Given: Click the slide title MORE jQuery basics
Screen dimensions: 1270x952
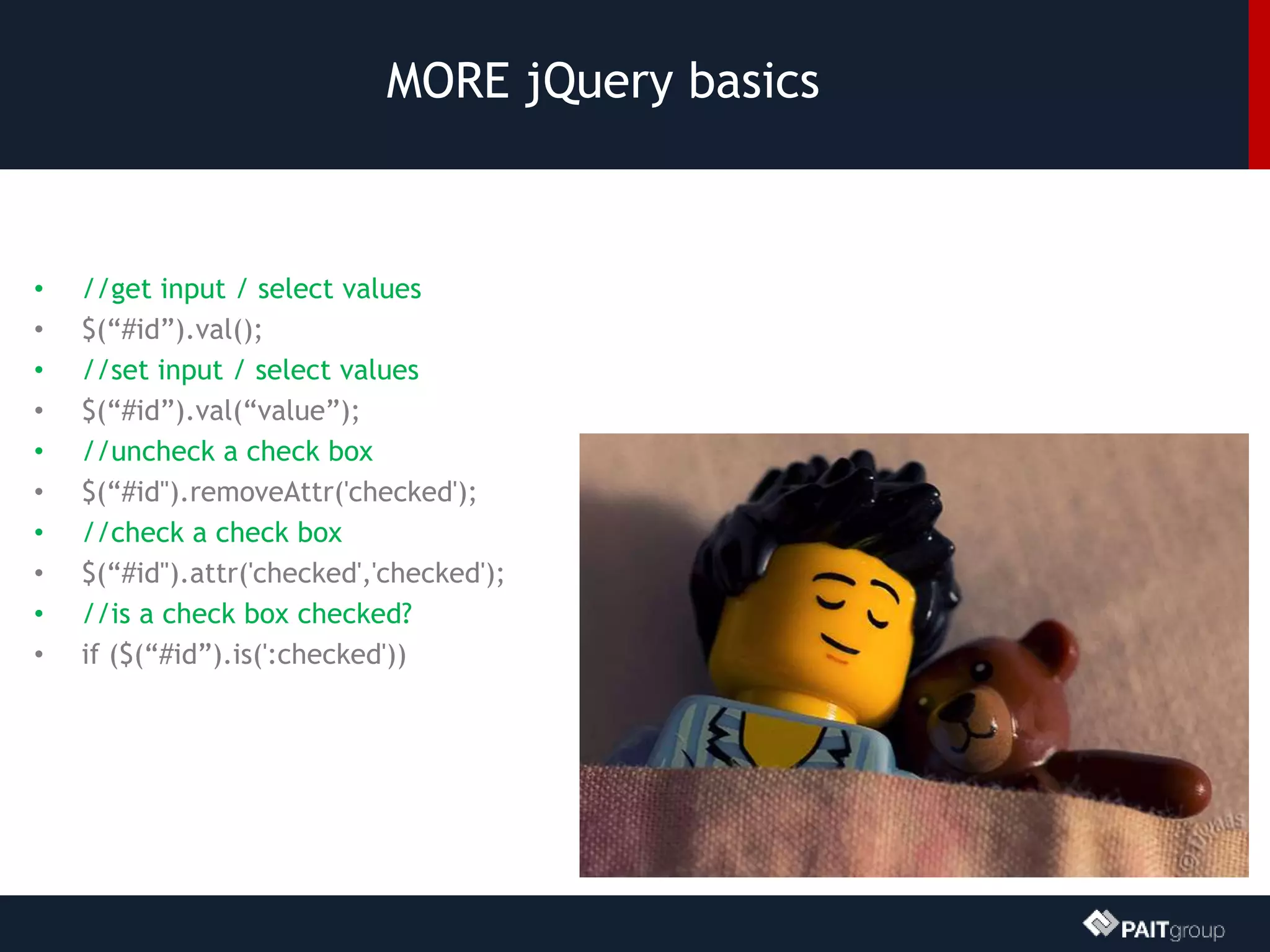Looking at the screenshot, I should [603, 82].
